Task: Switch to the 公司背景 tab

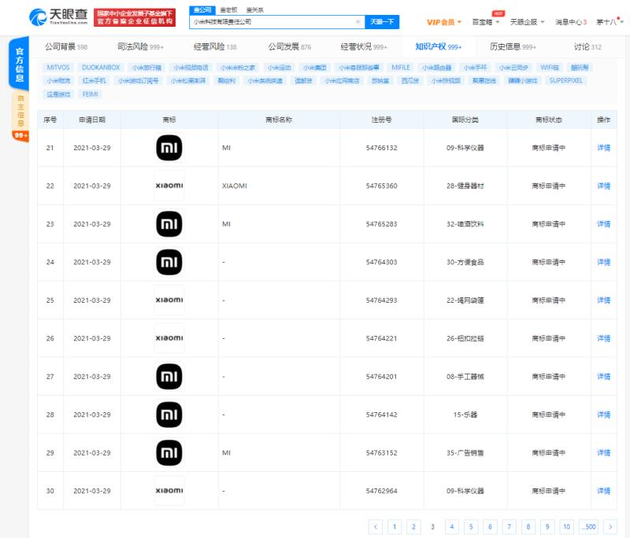Action: [66, 47]
